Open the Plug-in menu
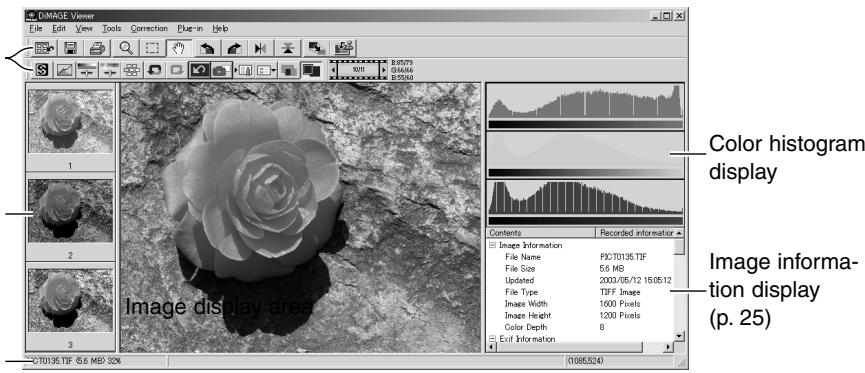865x373 pixels. [190, 28]
